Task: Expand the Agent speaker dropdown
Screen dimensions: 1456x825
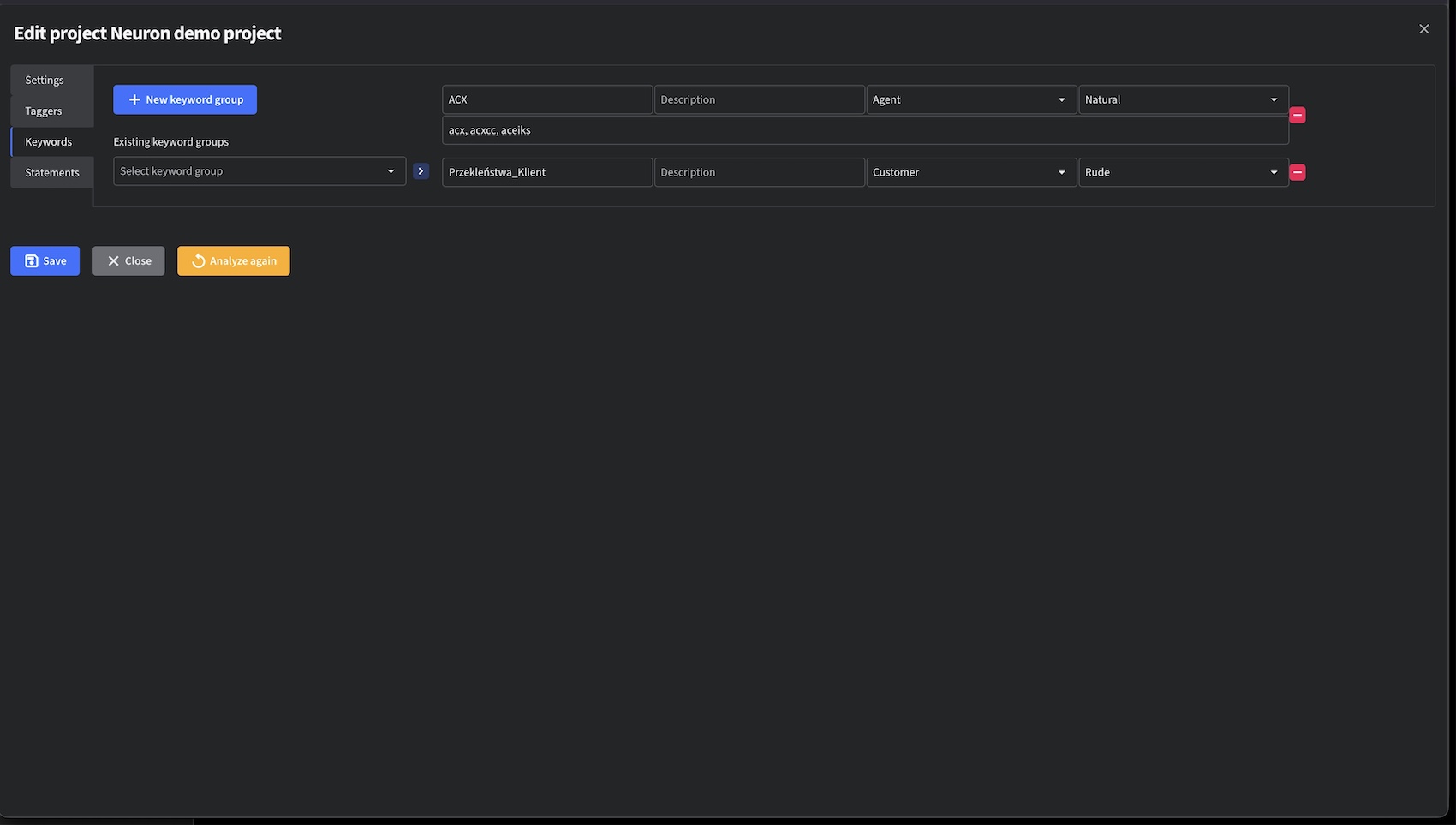Action: [x=970, y=99]
